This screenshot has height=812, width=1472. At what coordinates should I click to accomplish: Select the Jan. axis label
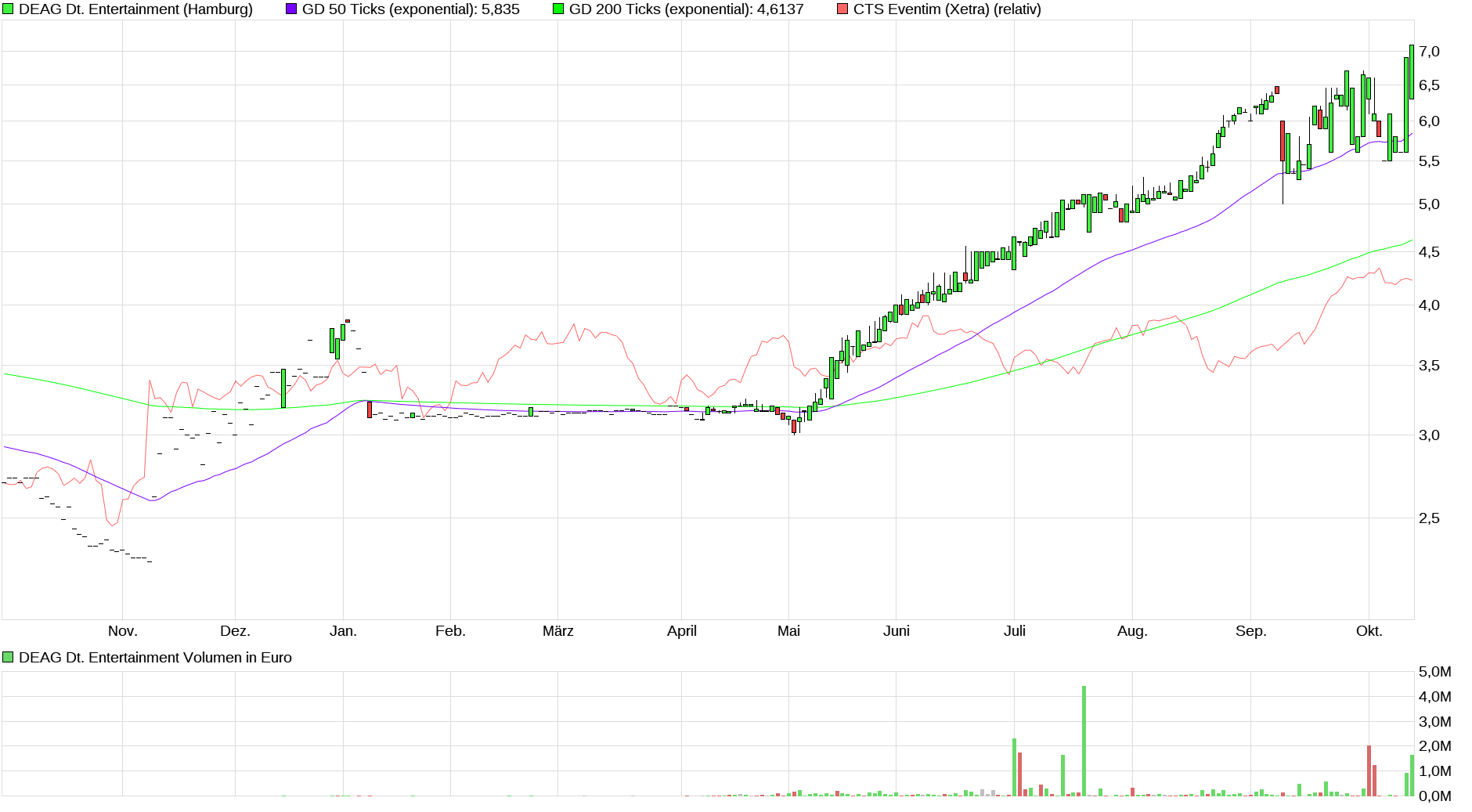(x=345, y=630)
